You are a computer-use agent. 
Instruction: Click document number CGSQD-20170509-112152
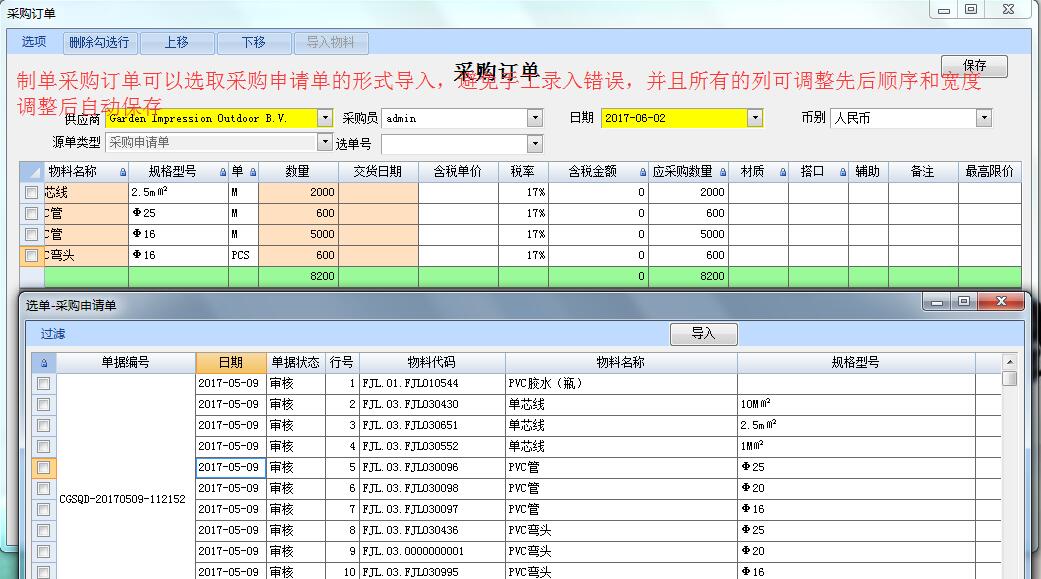click(x=123, y=499)
